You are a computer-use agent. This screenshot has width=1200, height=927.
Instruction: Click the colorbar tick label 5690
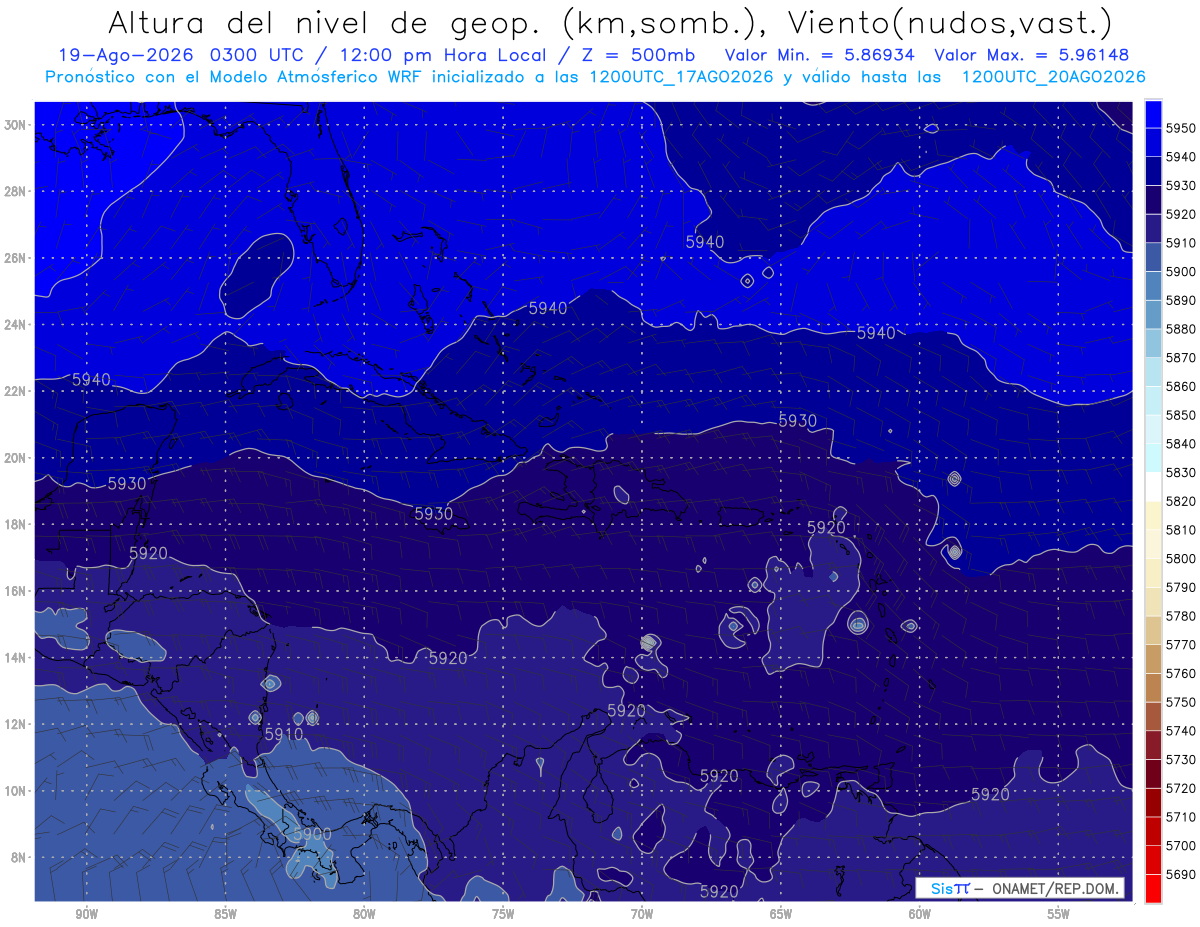(x=1180, y=874)
